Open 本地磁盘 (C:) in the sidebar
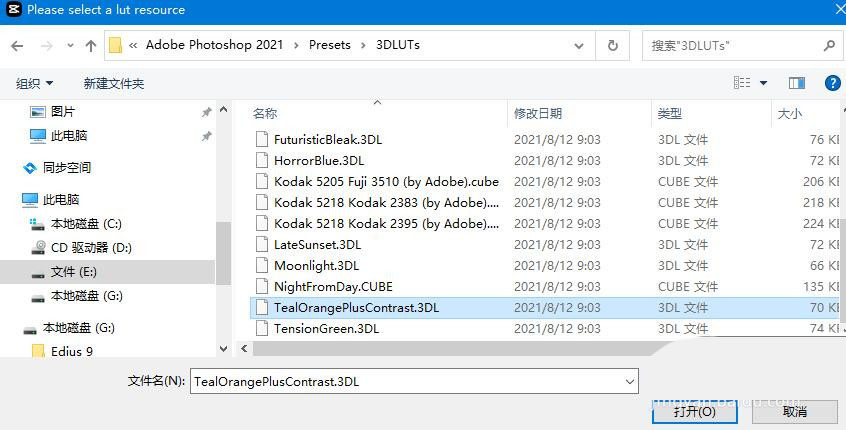This screenshot has height=430, width=846. [x=86, y=223]
